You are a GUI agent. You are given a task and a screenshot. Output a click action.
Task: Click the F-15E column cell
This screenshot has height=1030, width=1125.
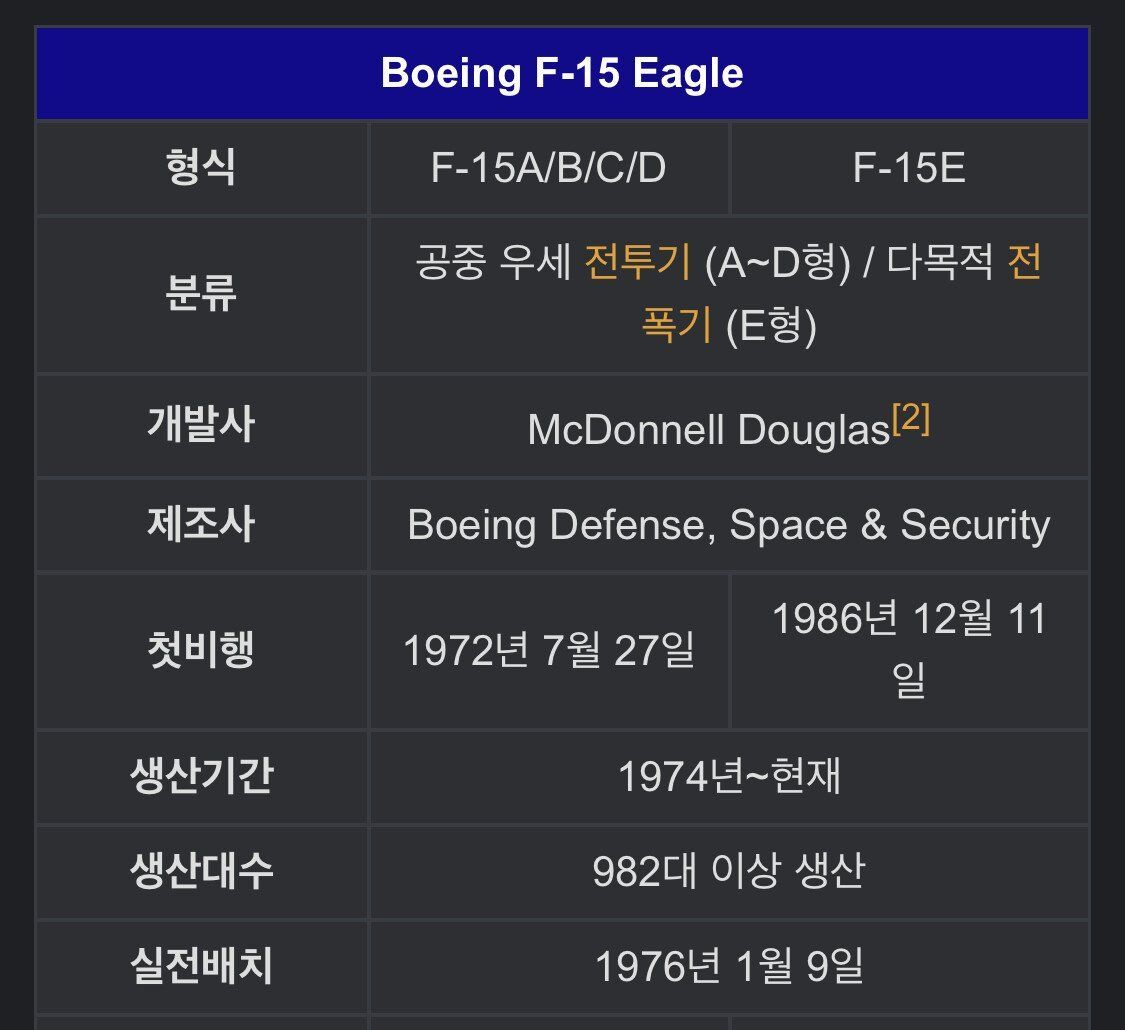click(x=909, y=168)
